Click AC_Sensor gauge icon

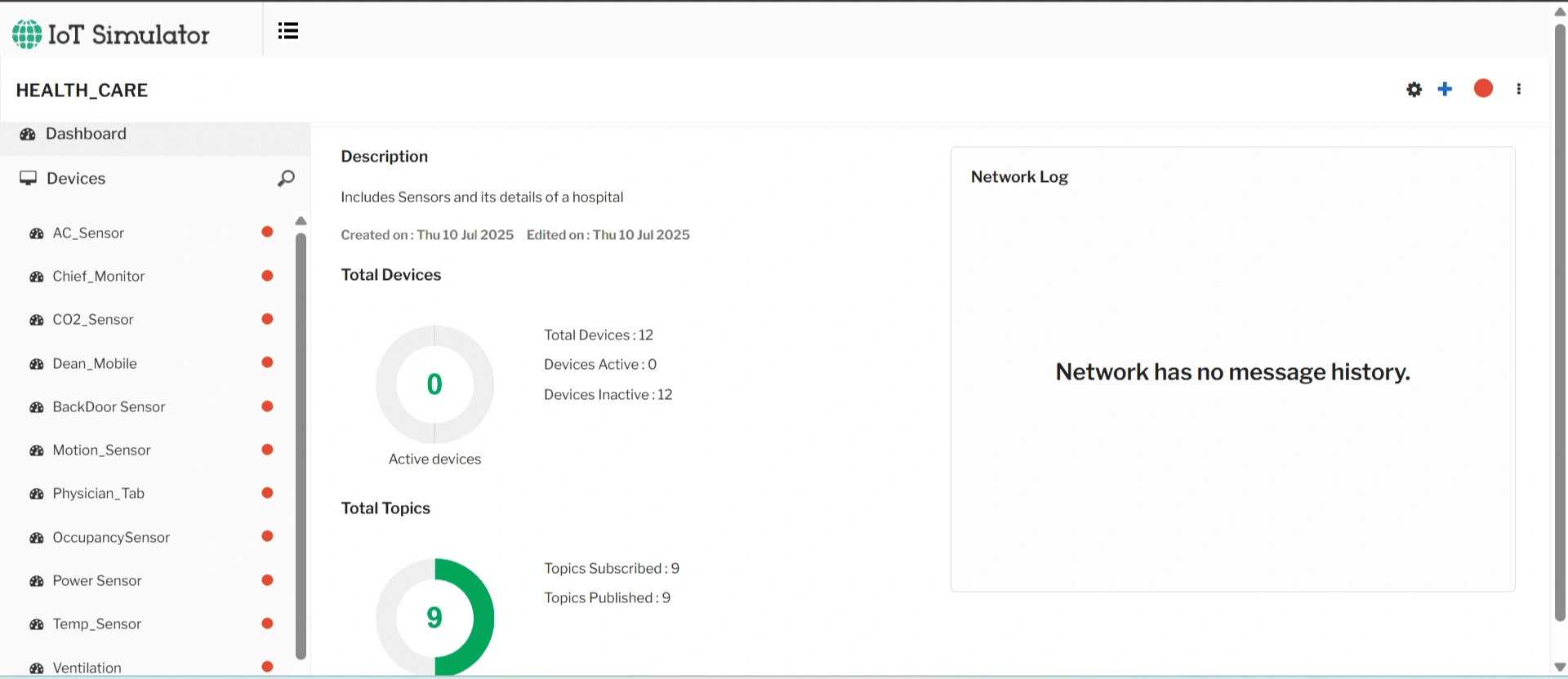click(x=37, y=233)
